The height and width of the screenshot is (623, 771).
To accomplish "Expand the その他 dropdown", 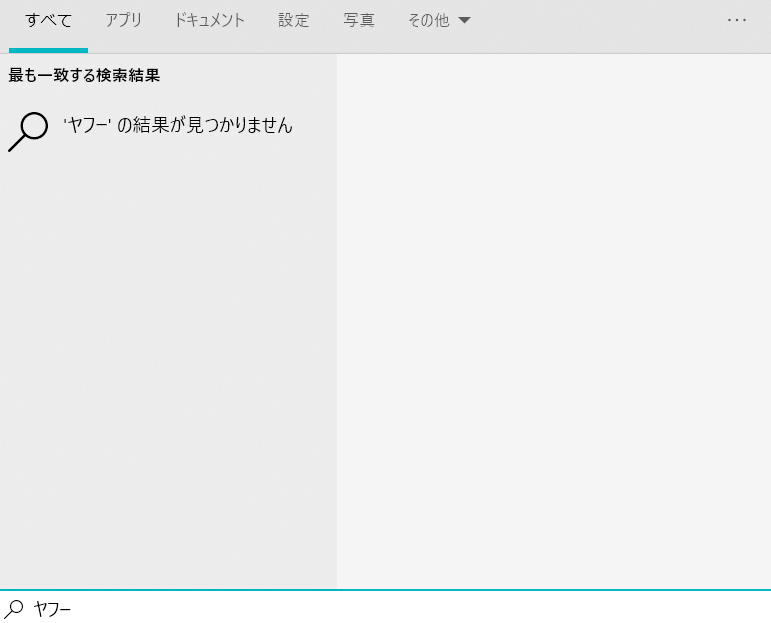I will tap(439, 21).
